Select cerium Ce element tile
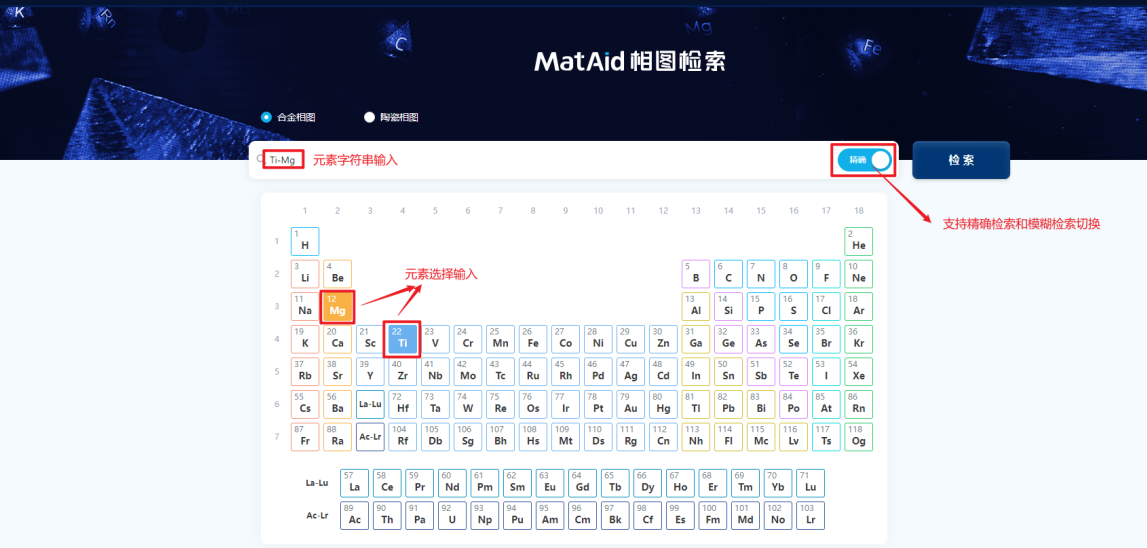The height and width of the screenshot is (548, 1147). (387, 483)
